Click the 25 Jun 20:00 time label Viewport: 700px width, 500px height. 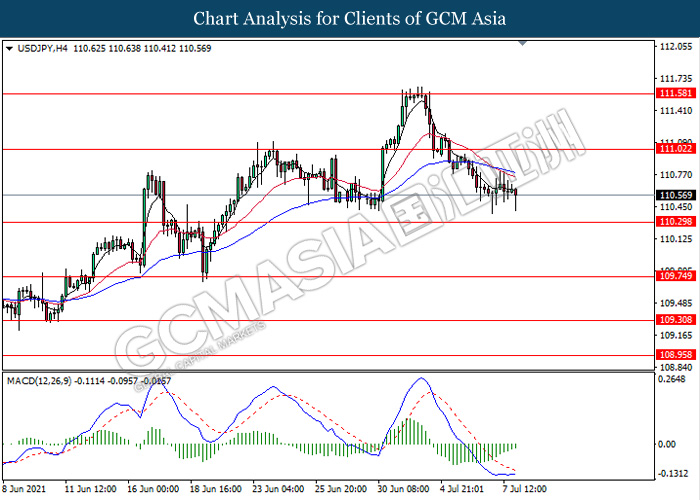341,489
